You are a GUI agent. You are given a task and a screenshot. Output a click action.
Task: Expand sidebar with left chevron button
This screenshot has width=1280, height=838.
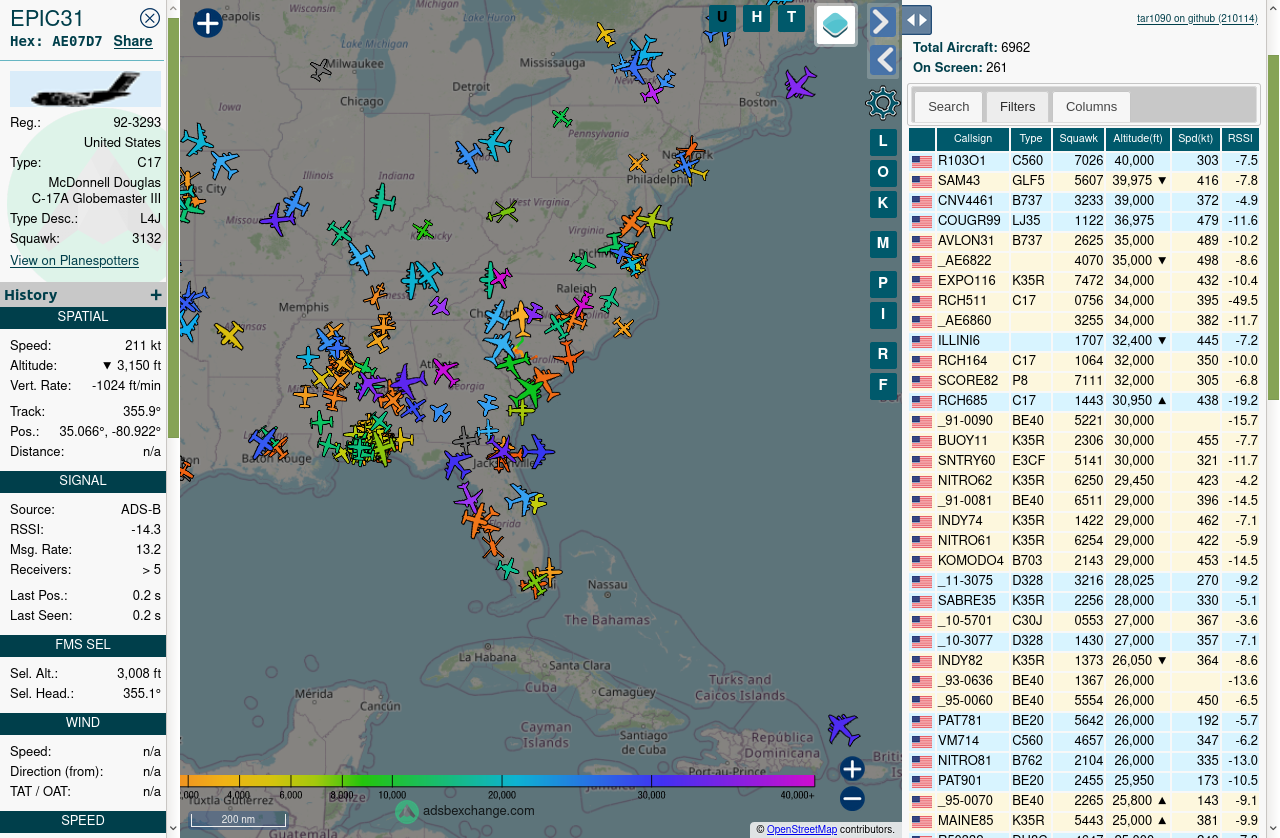click(x=883, y=60)
